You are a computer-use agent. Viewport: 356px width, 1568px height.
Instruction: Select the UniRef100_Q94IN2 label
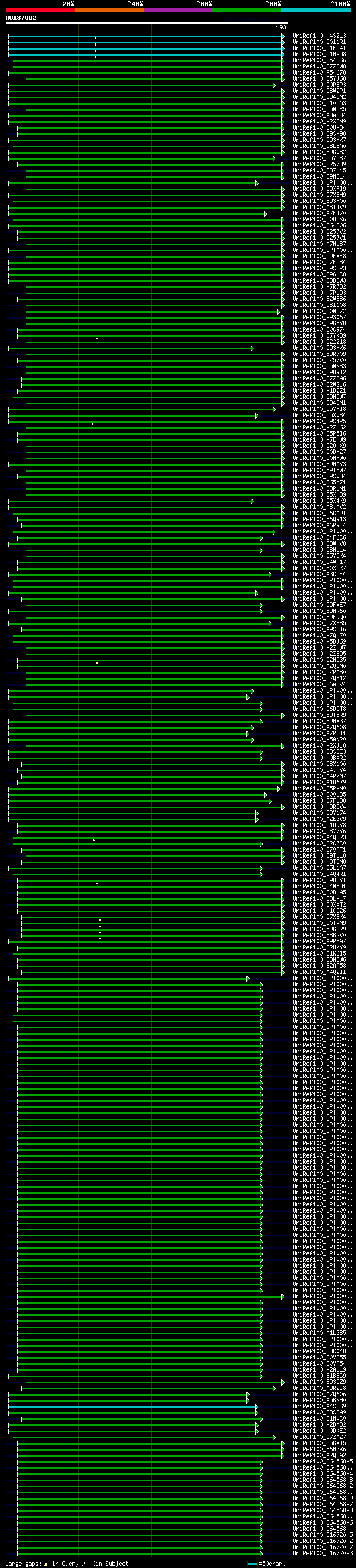[x=319, y=97]
